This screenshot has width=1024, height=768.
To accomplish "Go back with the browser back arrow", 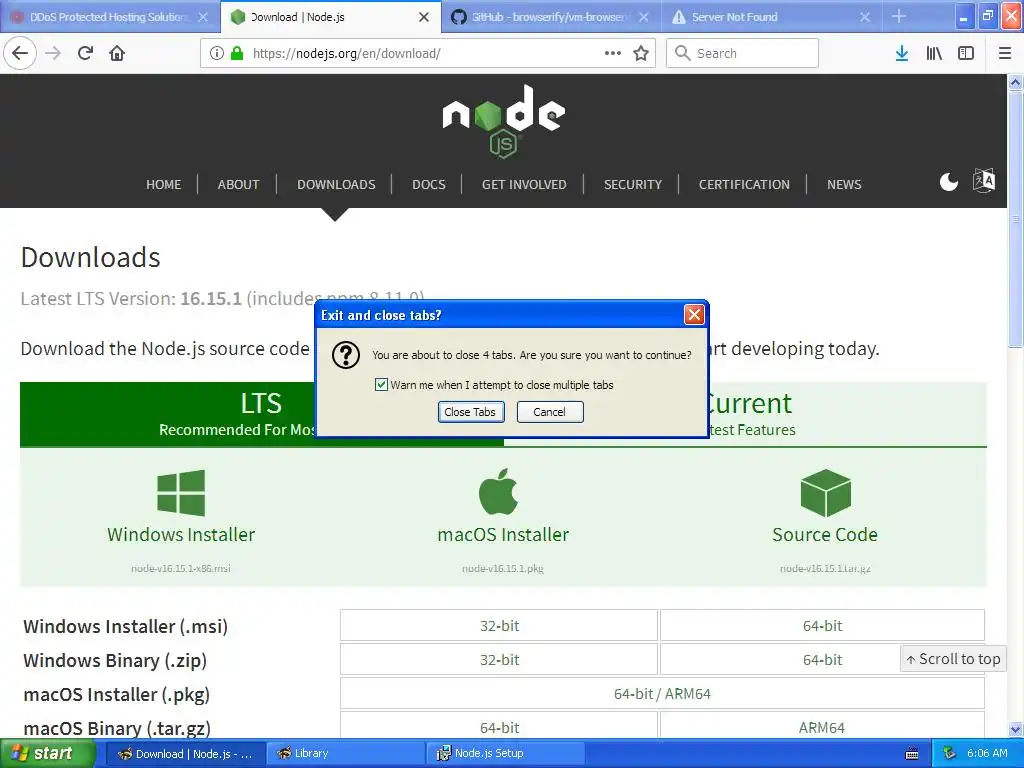I will (x=20, y=53).
